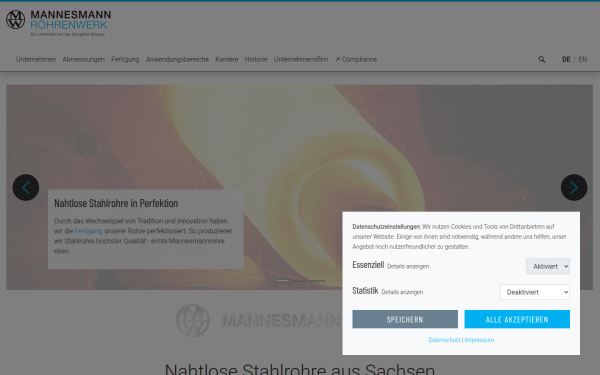This screenshot has width=600, height=375.
Task: Follow the external Compliance link
Action: (x=356, y=59)
